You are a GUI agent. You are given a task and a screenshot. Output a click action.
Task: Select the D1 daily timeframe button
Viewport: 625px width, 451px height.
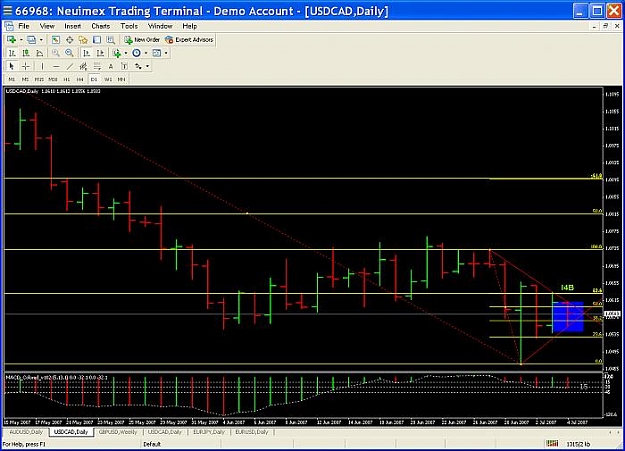94,79
